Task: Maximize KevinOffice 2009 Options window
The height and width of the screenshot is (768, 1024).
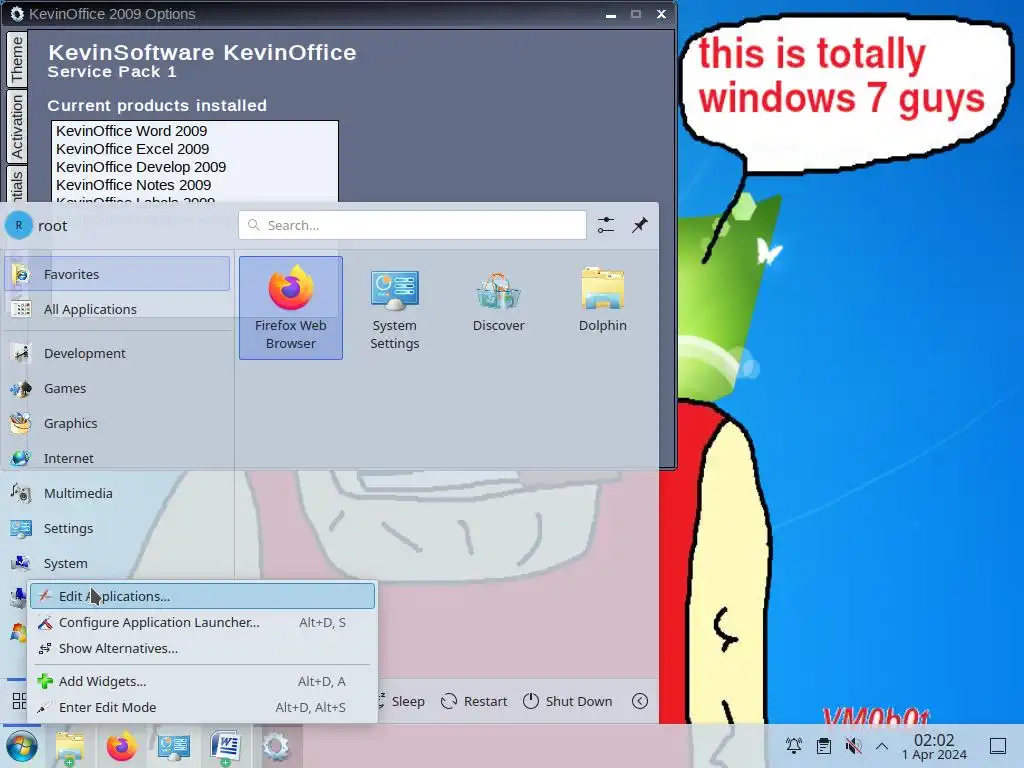Action: point(635,14)
